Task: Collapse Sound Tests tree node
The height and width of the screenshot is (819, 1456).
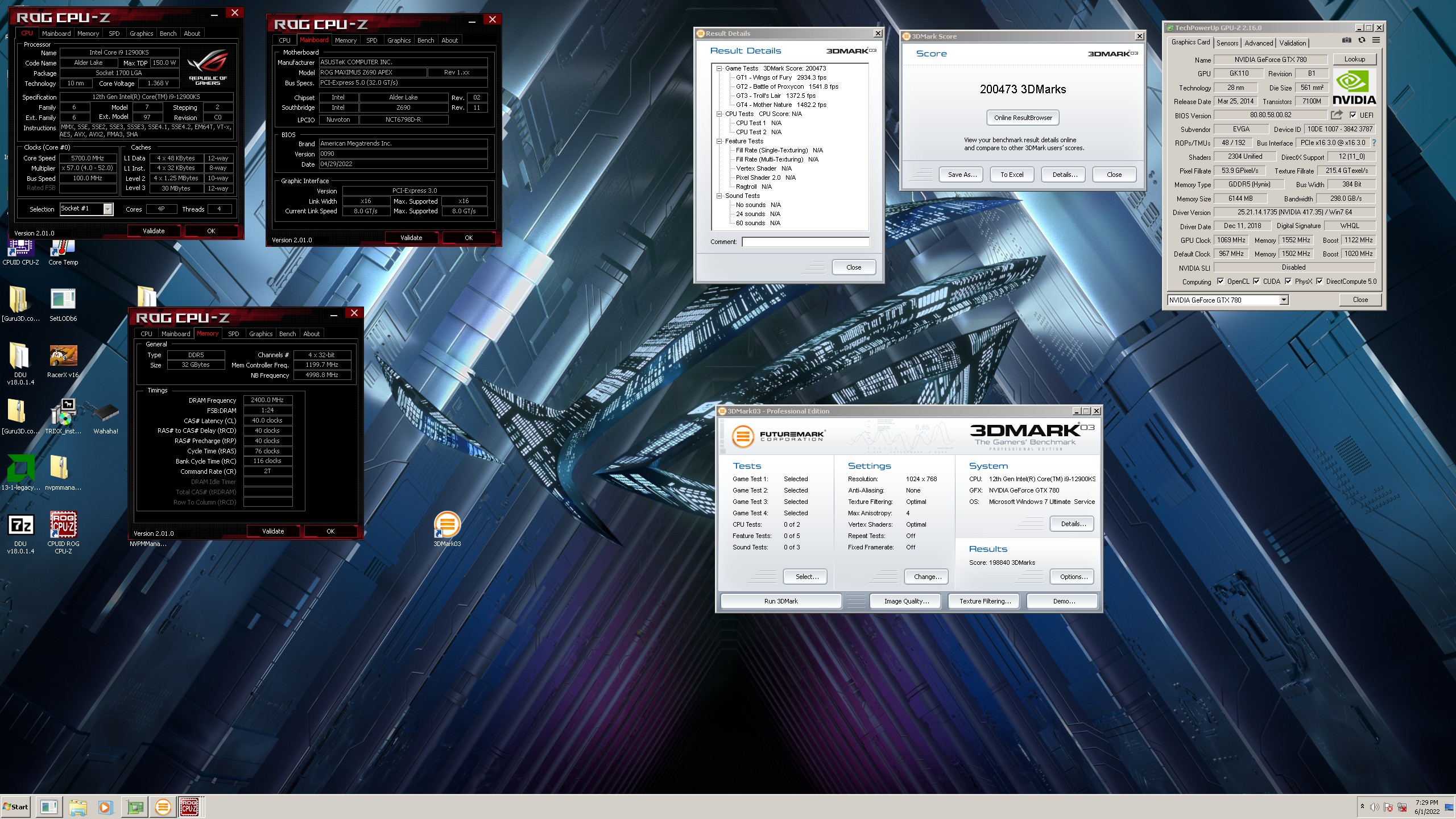Action: click(x=719, y=196)
